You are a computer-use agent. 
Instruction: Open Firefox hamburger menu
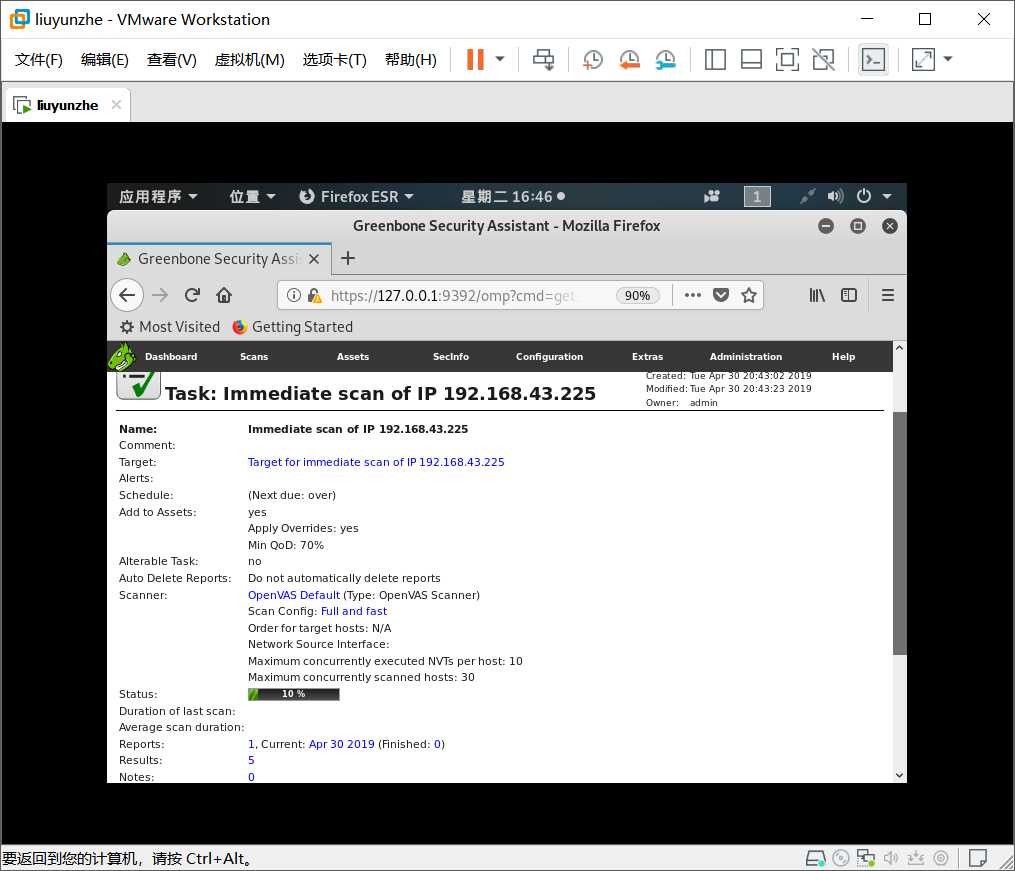(x=887, y=295)
